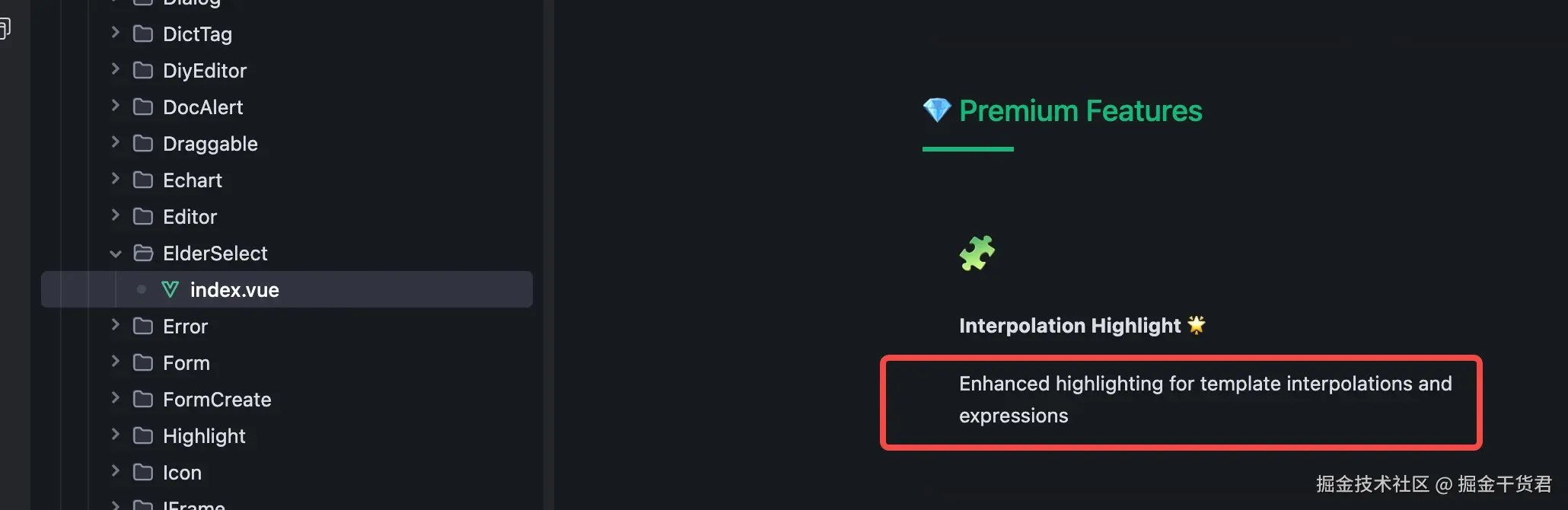1568x510 pixels.
Task: Click the Premium Features heading
Action: 1080,111
